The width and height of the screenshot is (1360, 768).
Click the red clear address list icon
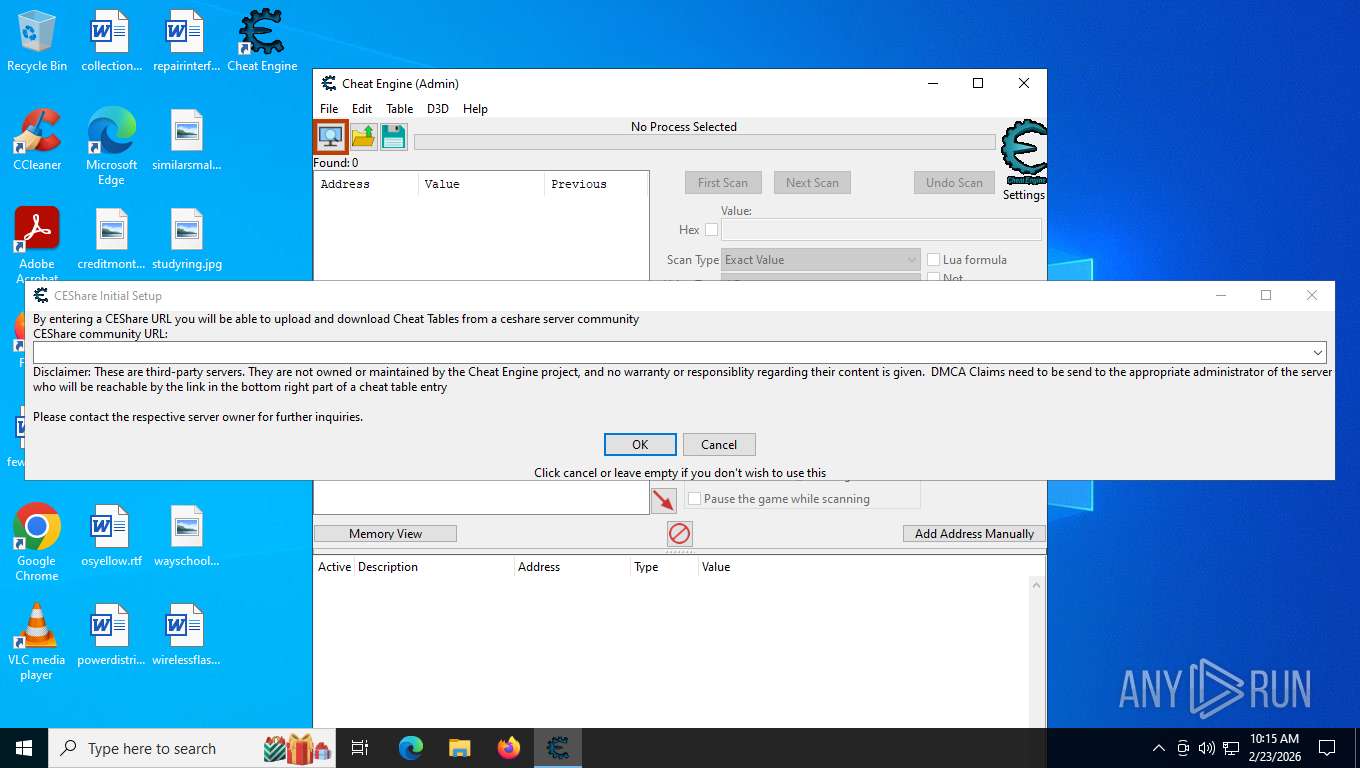click(680, 534)
